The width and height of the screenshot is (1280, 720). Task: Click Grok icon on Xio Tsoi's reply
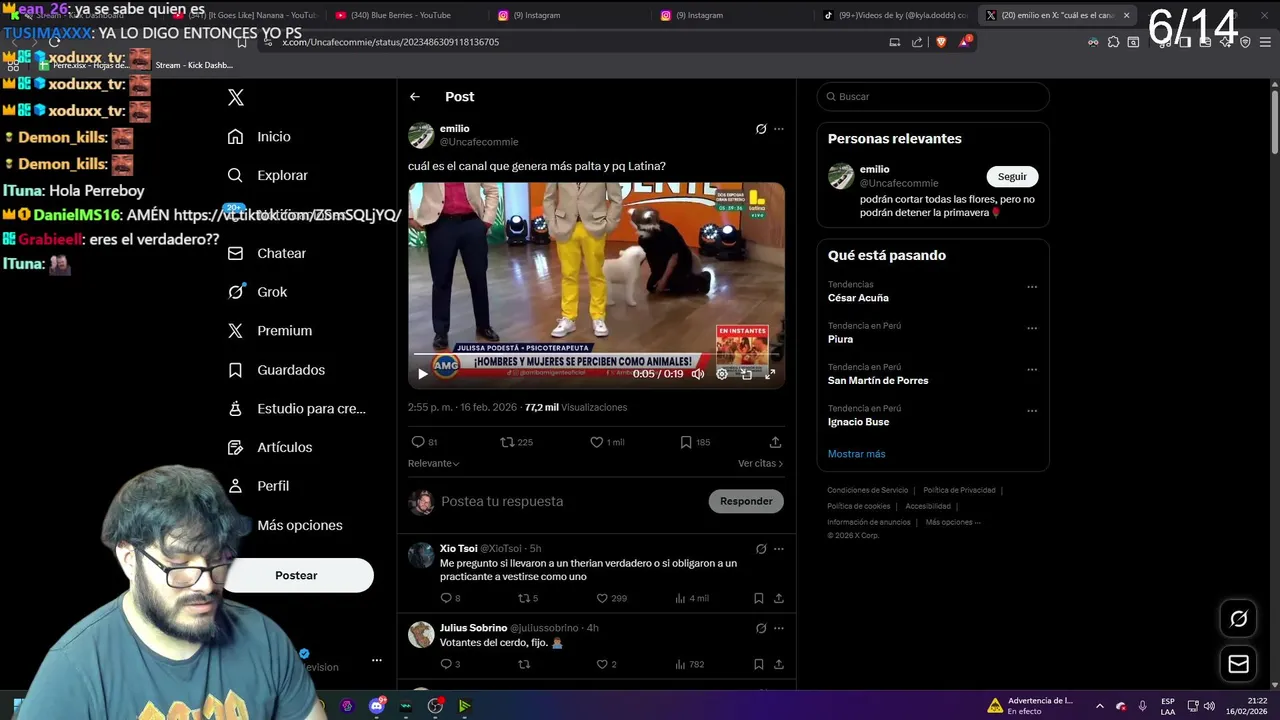761,549
